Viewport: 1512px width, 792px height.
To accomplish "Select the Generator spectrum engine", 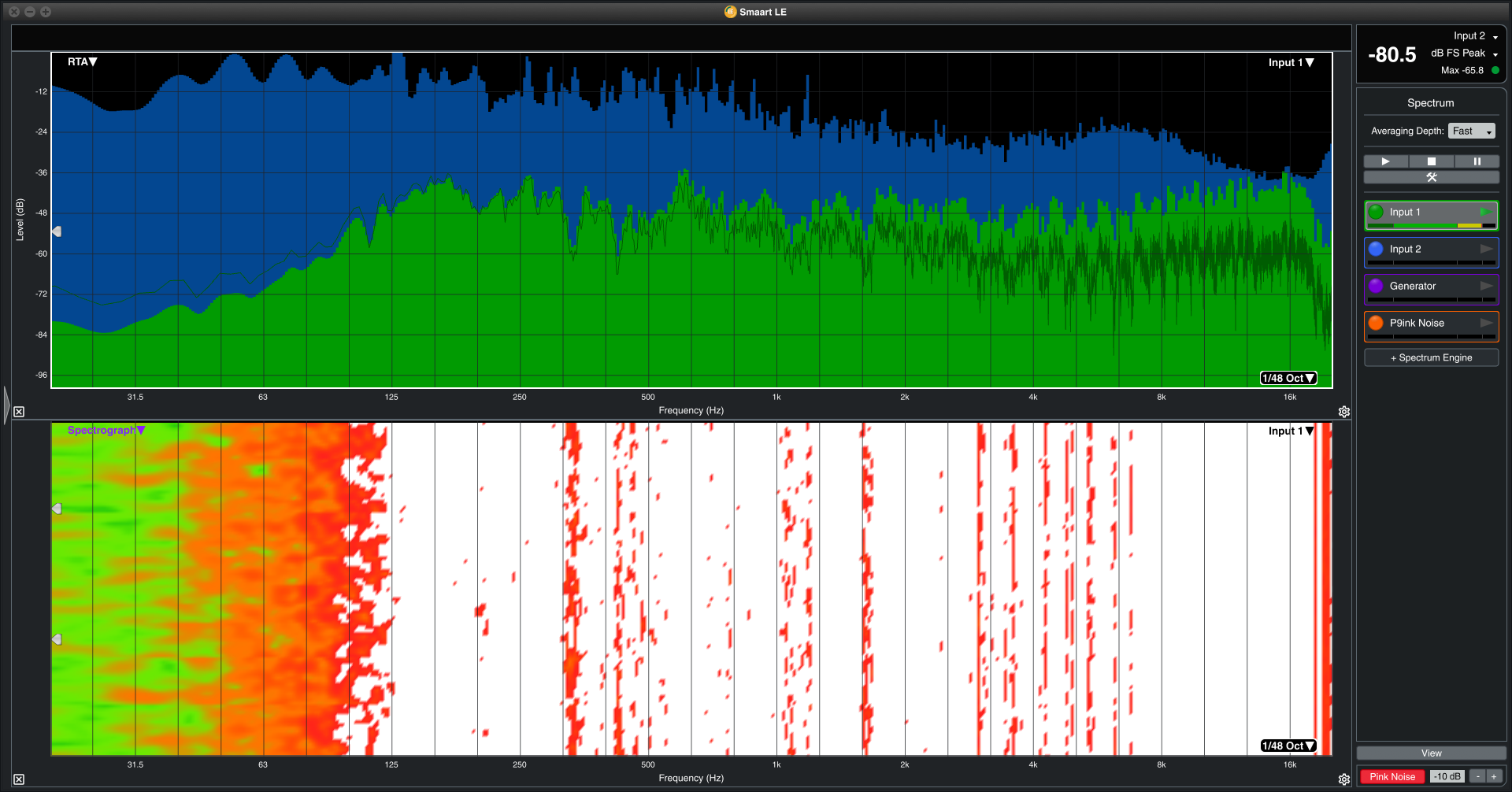I will point(1432,290).
